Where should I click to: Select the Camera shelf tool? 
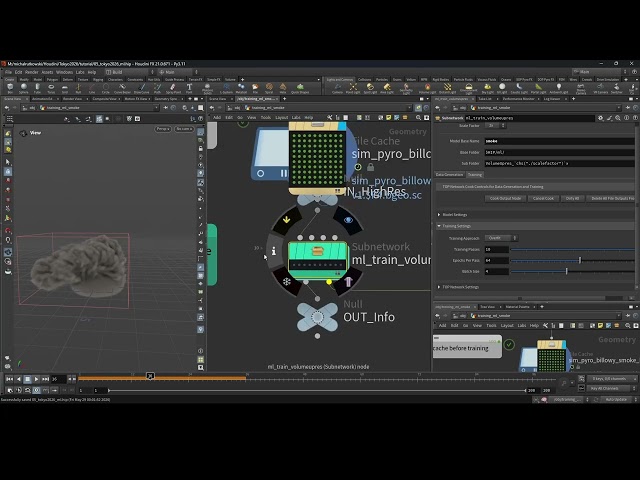[x=338, y=88]
